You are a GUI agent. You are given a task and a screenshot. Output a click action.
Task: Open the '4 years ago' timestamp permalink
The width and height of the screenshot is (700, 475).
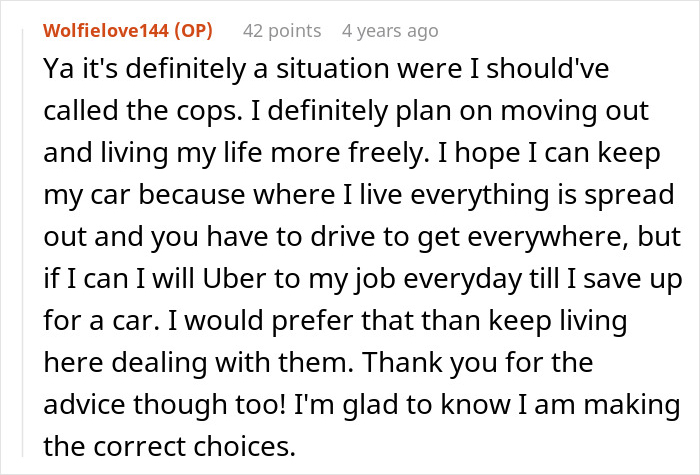[x=389, y=31]
